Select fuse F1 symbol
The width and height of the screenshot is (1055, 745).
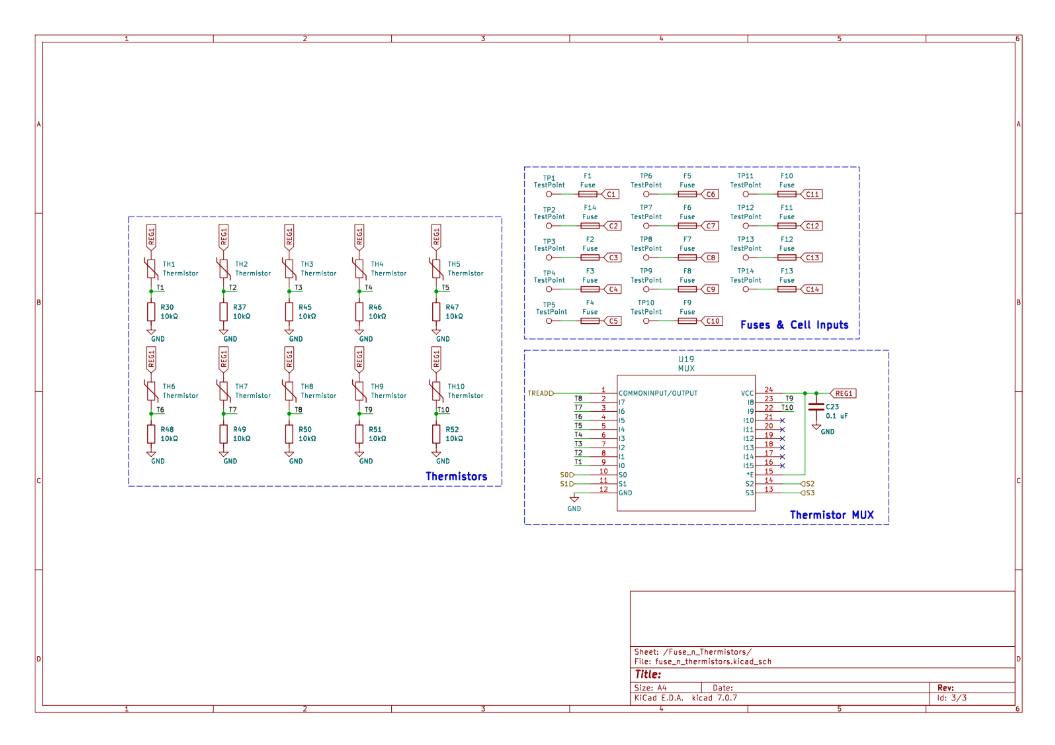[x=588, y=194]
